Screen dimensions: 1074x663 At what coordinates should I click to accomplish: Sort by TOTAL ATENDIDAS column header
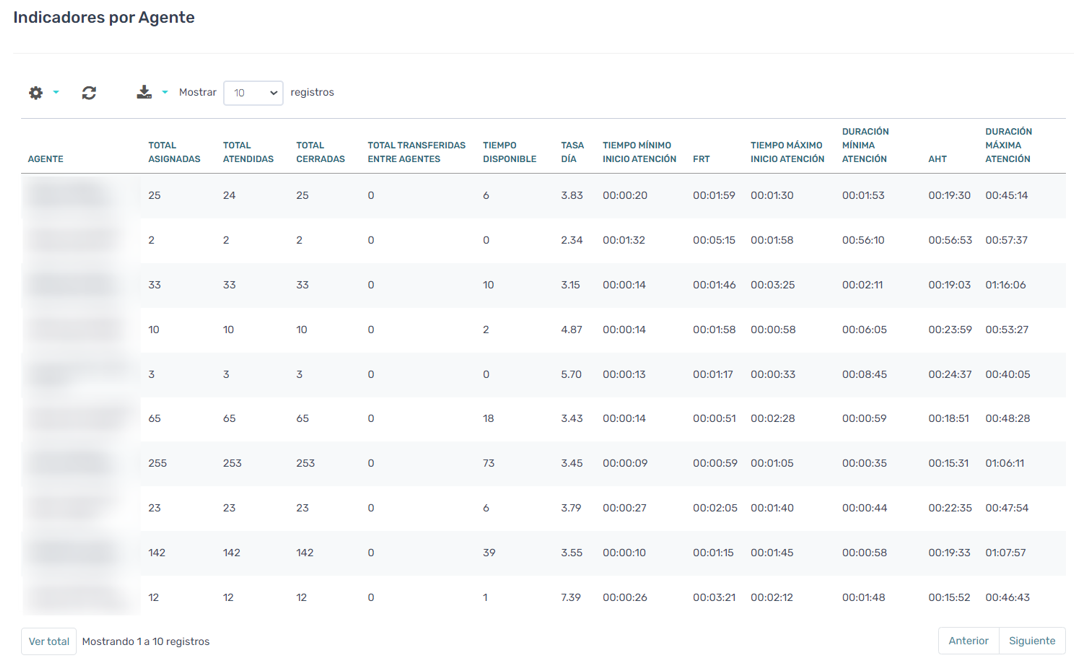[248, 152]
